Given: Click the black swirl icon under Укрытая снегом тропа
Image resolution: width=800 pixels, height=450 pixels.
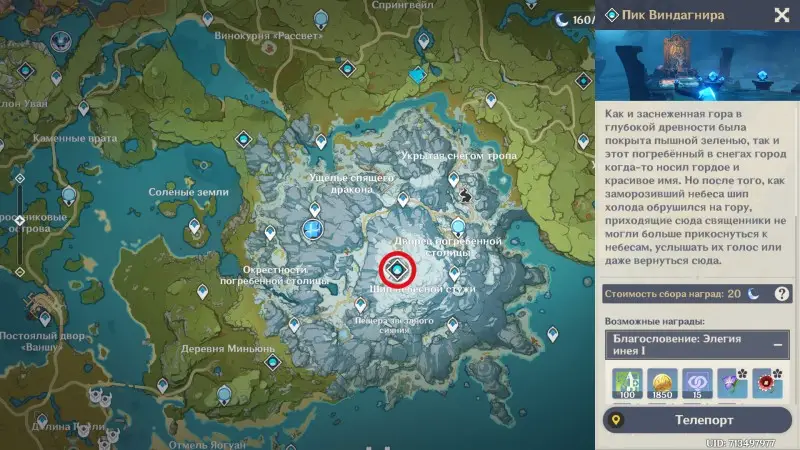Looking at the screenshot, I should click(x=464, y=195).
